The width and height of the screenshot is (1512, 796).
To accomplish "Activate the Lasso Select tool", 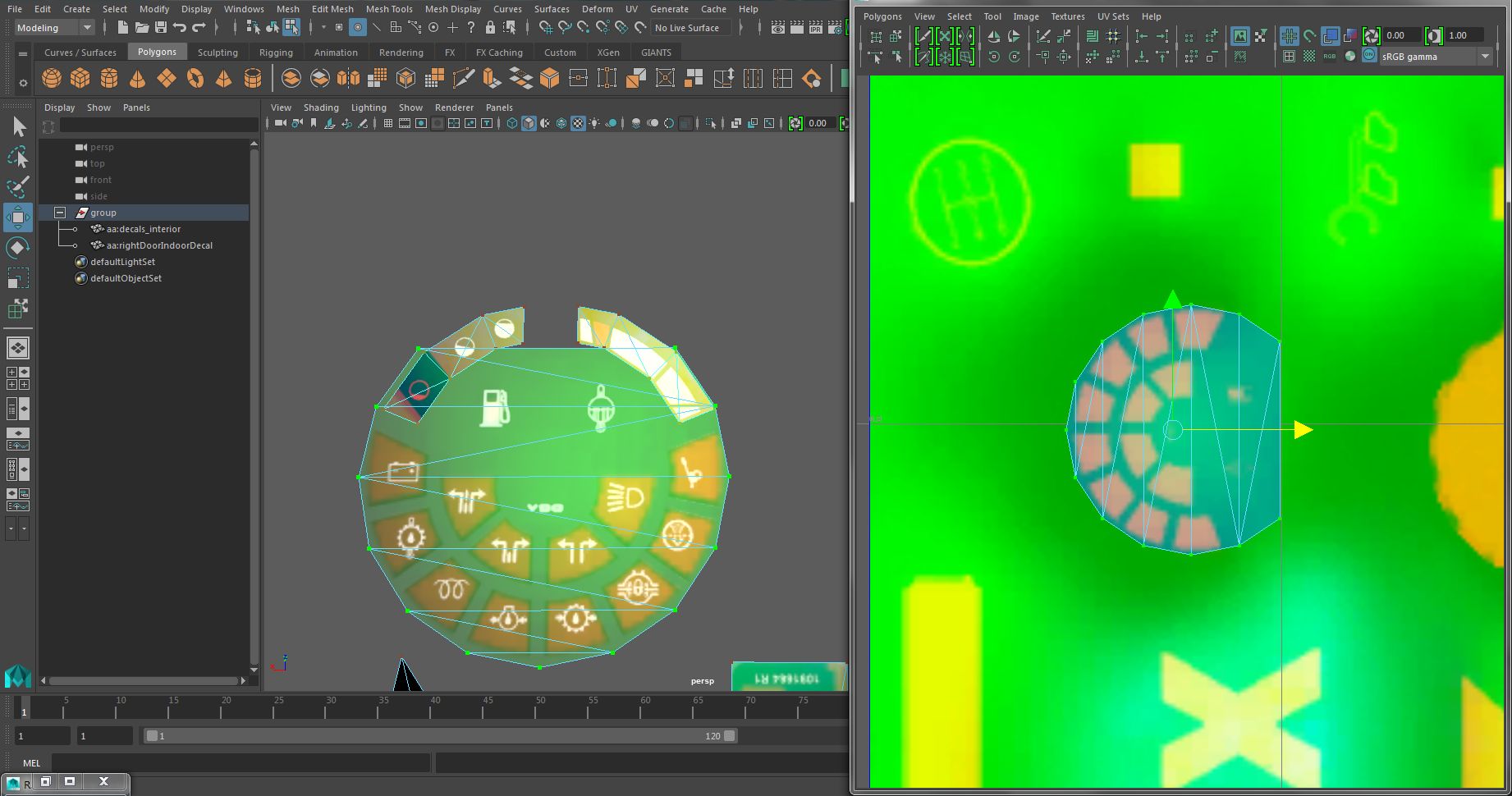I will pyautogui.click(x=17, y=157).
